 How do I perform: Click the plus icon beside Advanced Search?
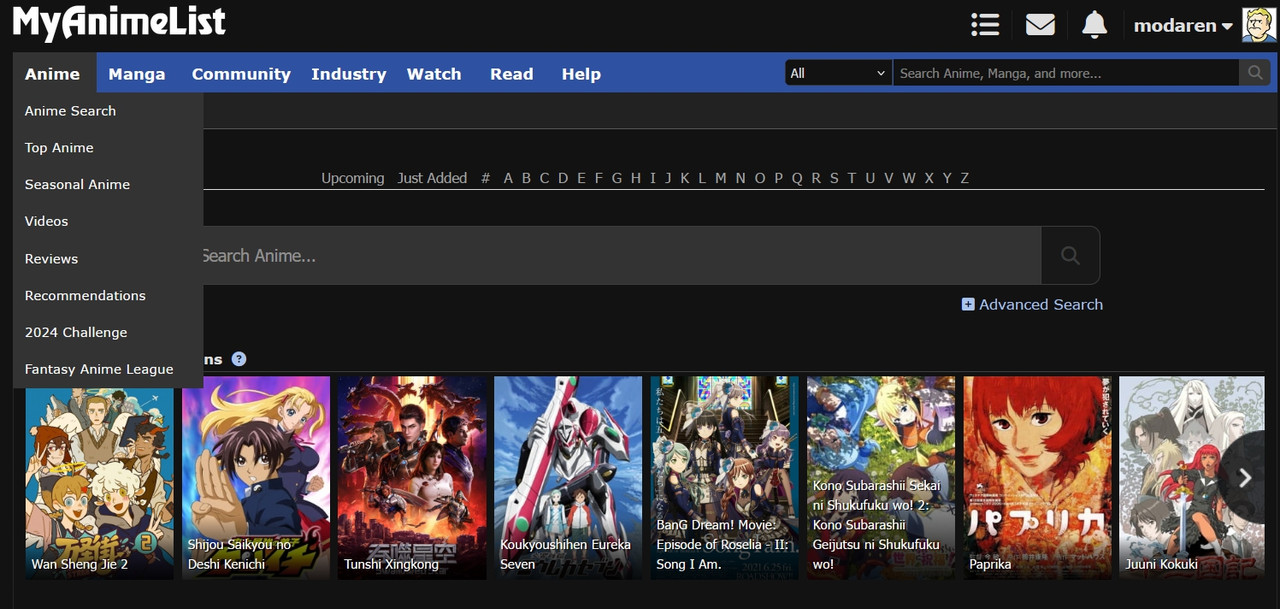coord(968,304)
